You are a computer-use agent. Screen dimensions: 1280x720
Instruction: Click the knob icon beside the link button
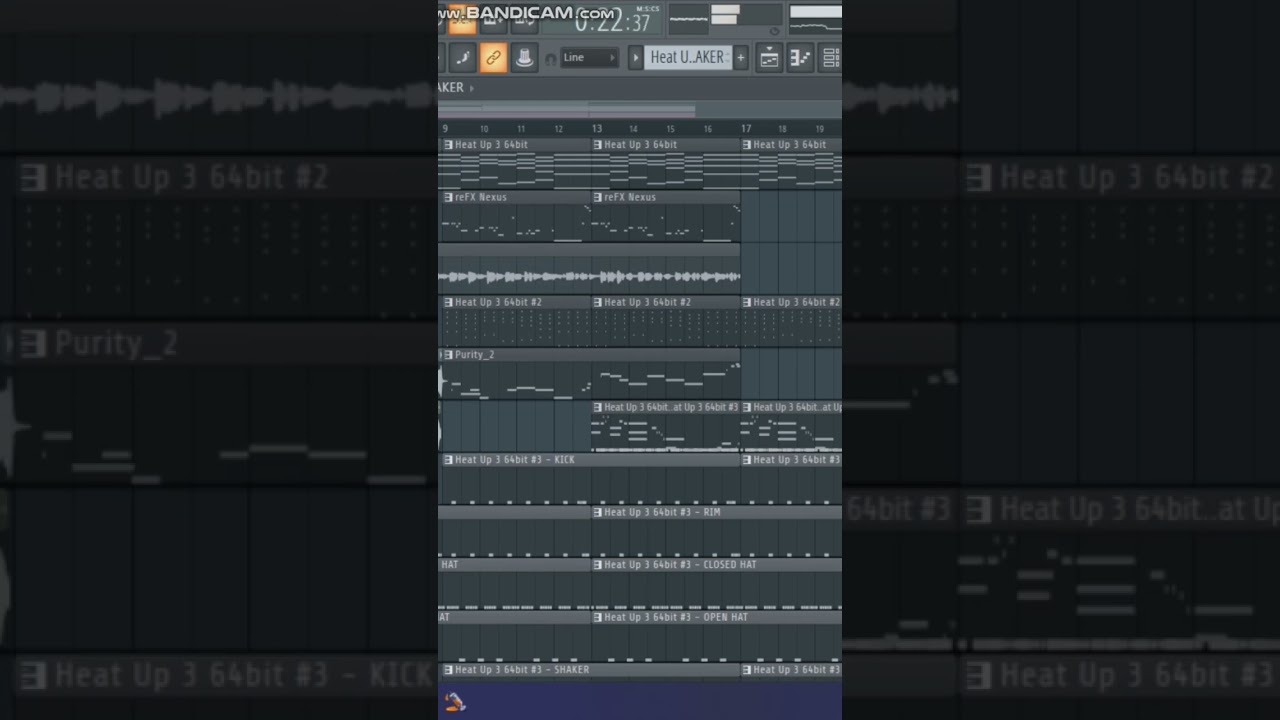524,58
